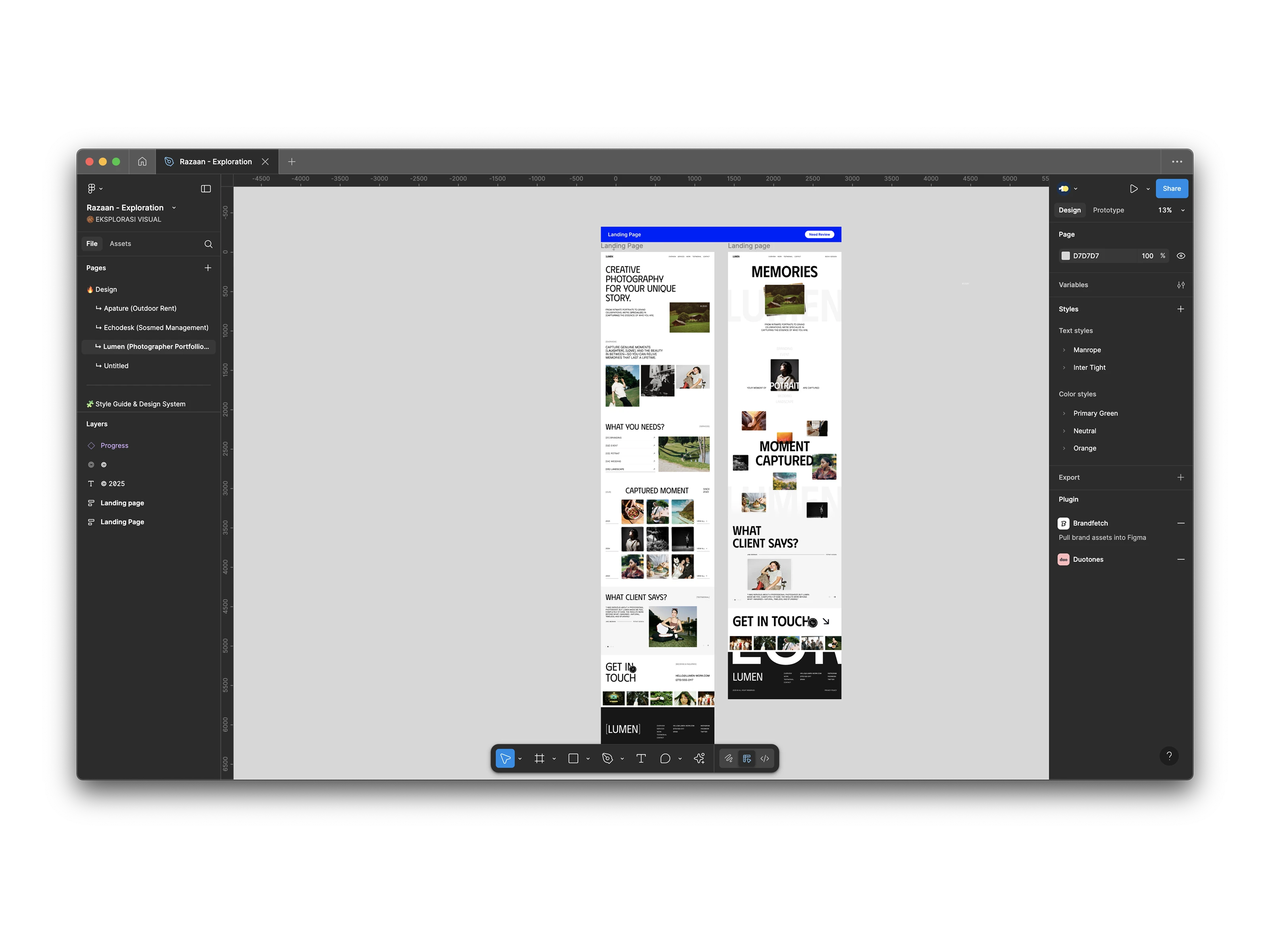1270x952 pixels.
Task: Select the Frame tool in toolbar
Action: tap(539, 758)
